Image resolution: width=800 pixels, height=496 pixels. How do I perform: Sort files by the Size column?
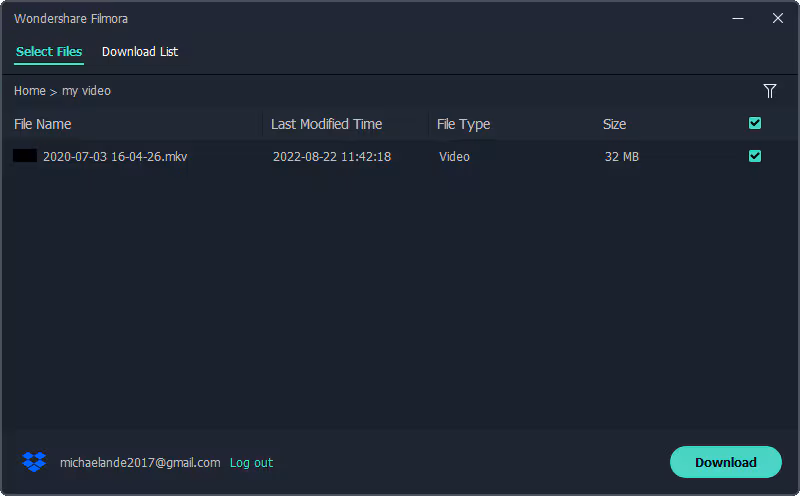(x=614, y=124)
